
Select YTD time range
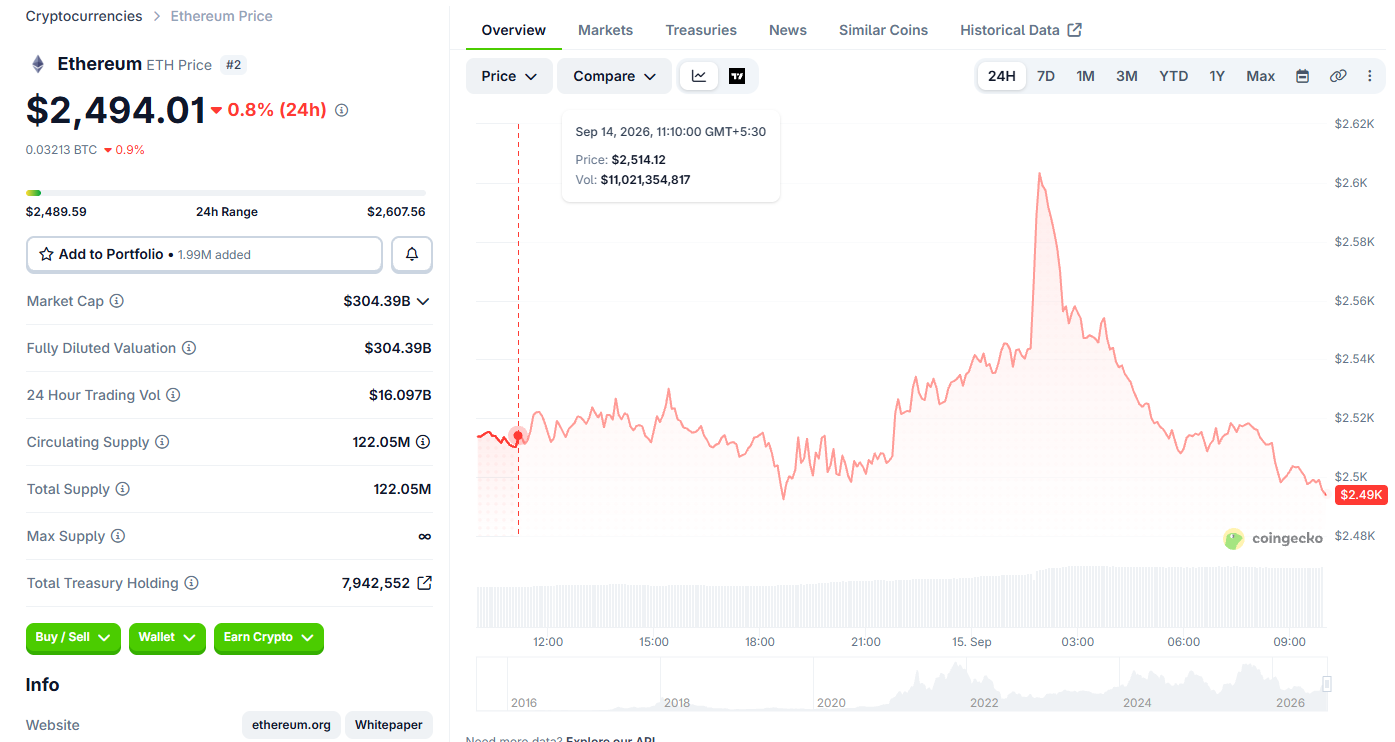click(x=1174, y=76)
